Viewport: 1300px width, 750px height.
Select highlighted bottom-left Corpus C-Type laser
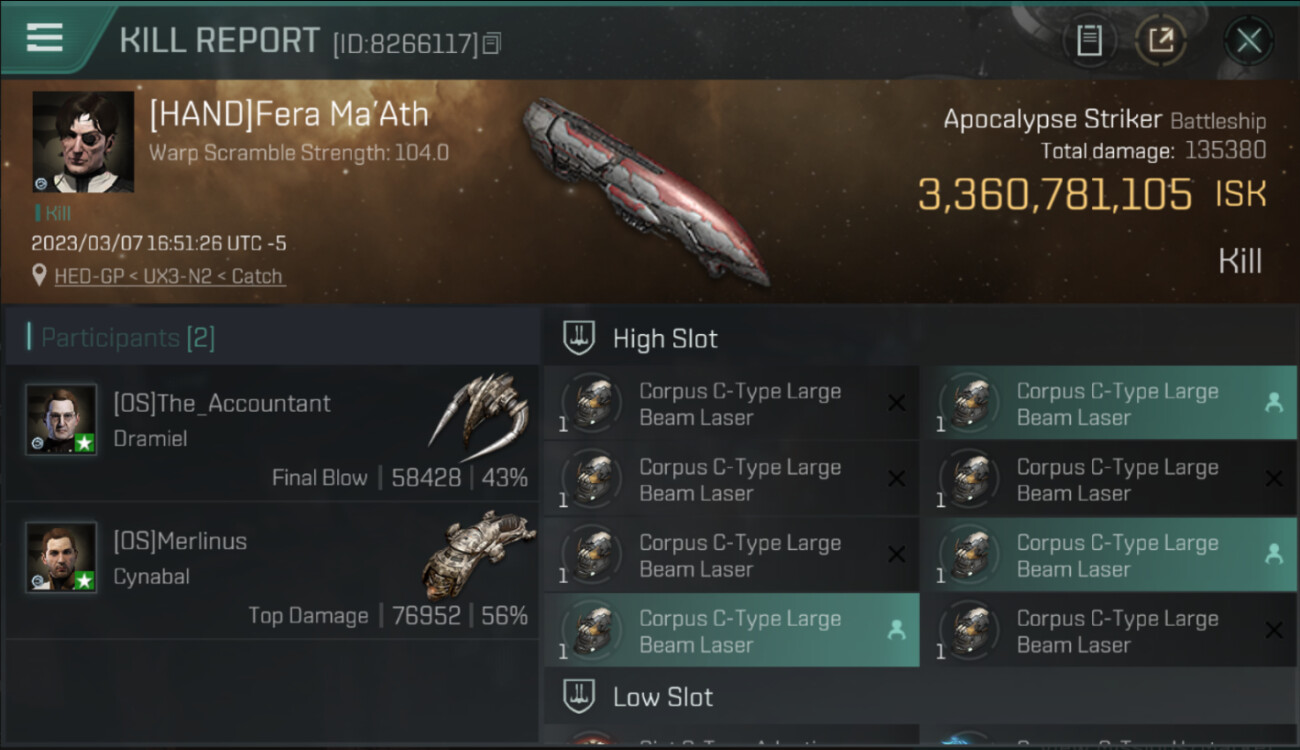click(x=731, y=631)
